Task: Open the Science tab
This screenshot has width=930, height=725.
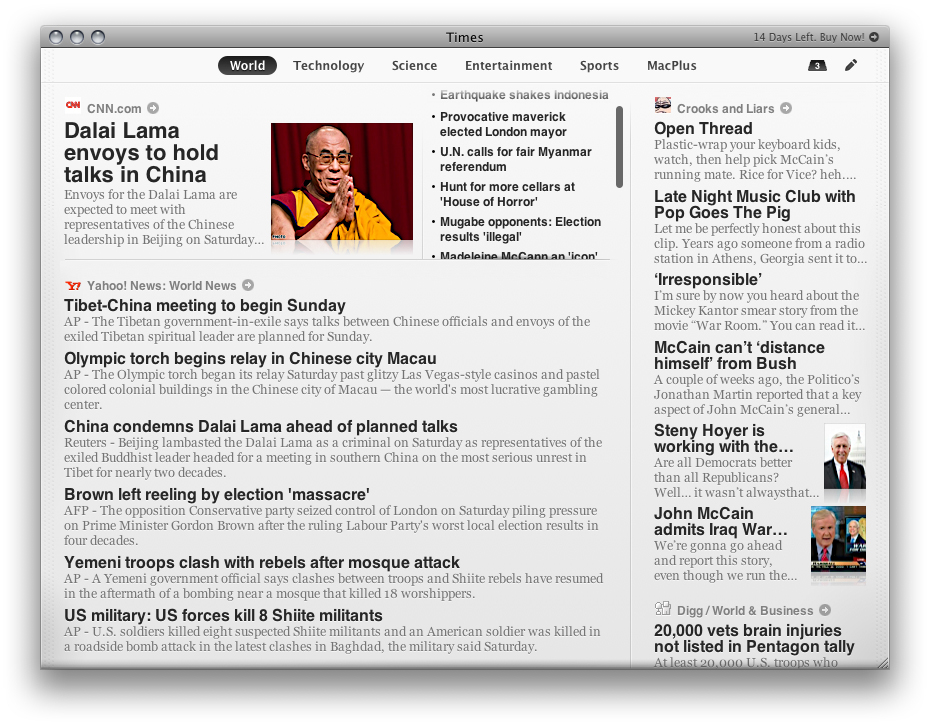Action: 414,65
